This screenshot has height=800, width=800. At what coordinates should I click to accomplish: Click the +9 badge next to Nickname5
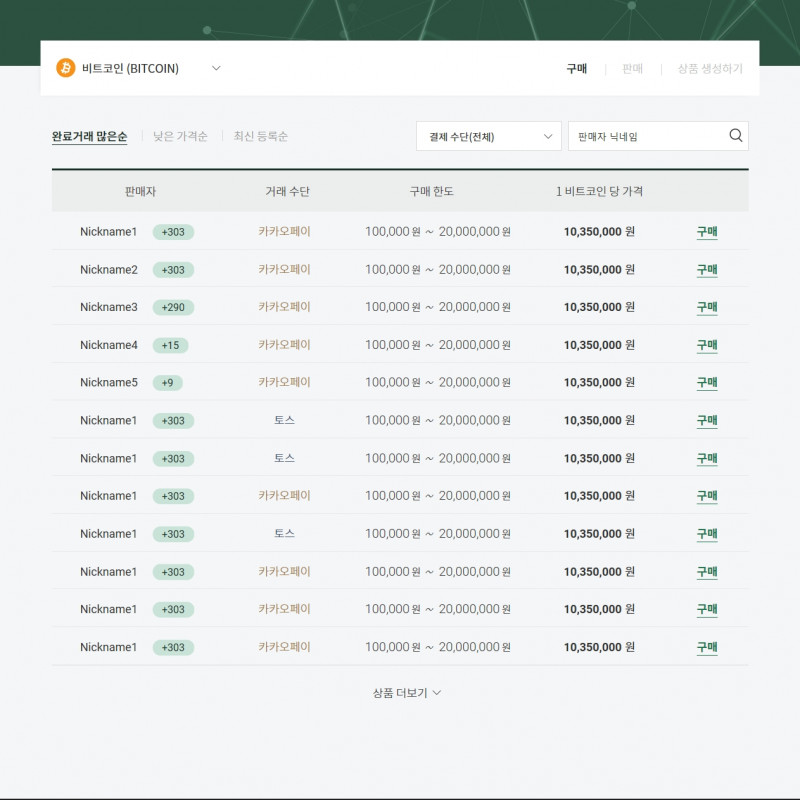click(x=167, y=383)
